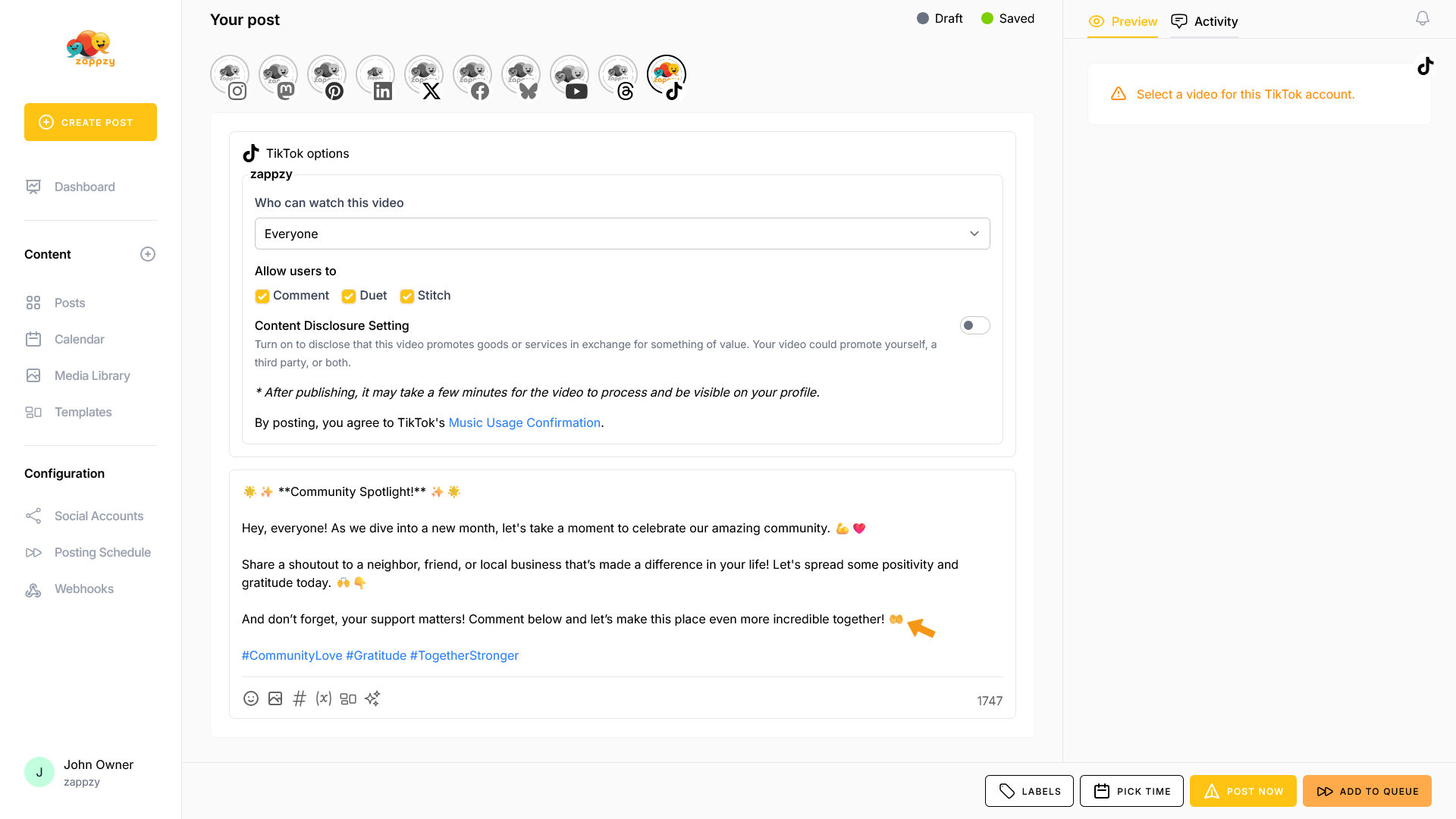
Task: Open the hashtag picker icon
Action: point(300,698)
